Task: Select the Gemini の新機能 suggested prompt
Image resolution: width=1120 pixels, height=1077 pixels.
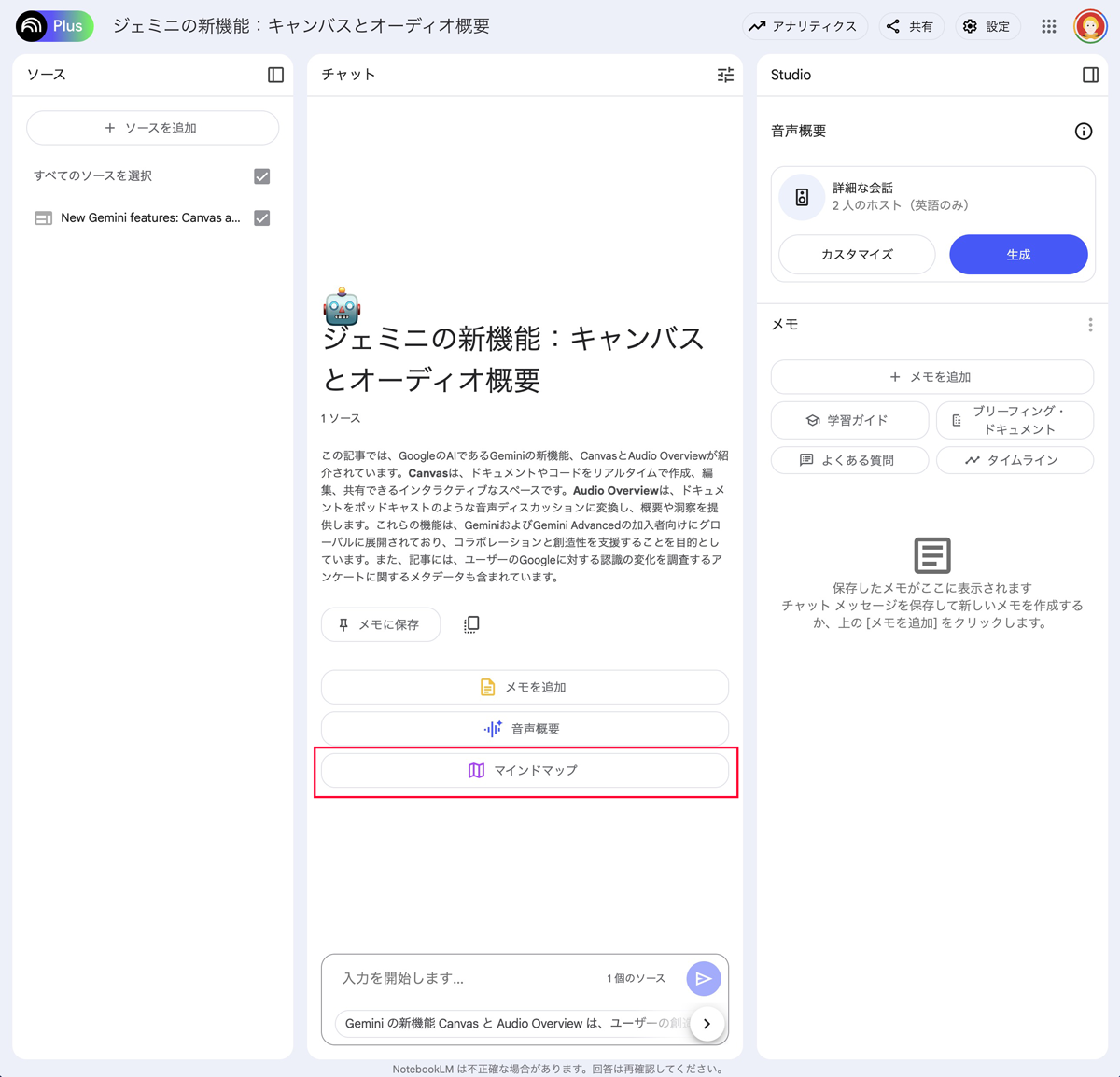Action: (x=511, y=1024)
